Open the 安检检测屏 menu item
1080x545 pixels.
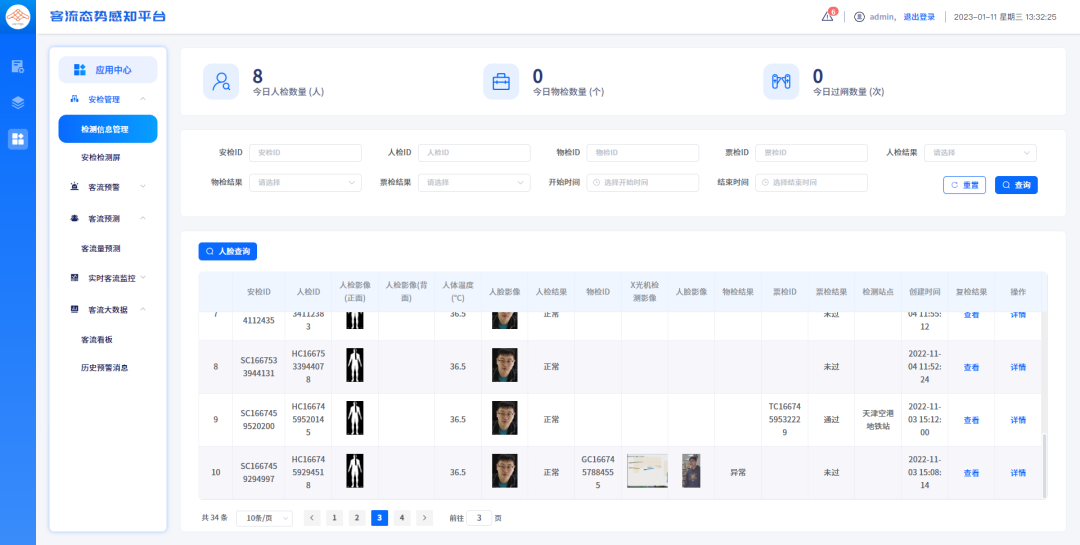coord(101,158)
